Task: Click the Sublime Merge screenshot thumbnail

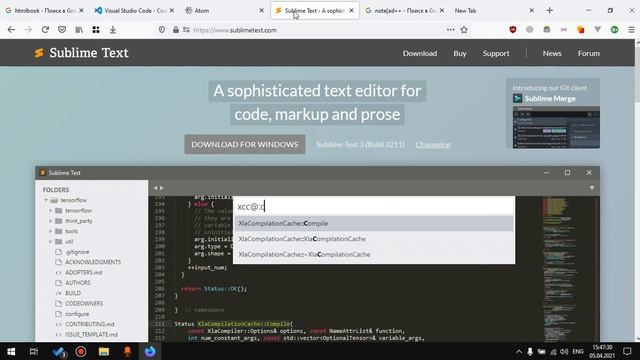Action: point(556,127)
